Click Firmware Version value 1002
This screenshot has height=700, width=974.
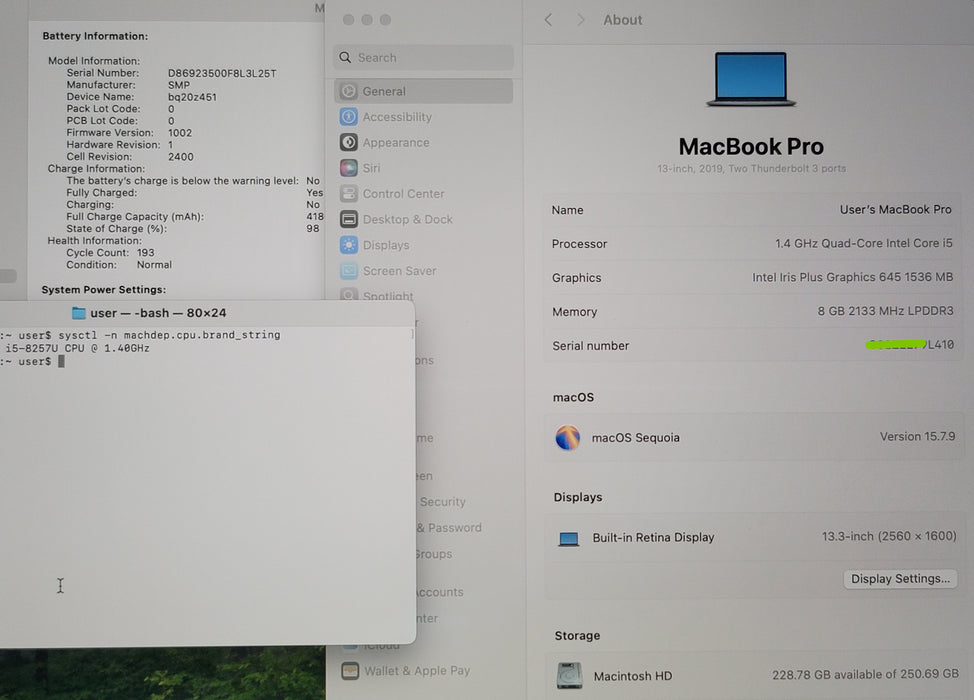180,133
